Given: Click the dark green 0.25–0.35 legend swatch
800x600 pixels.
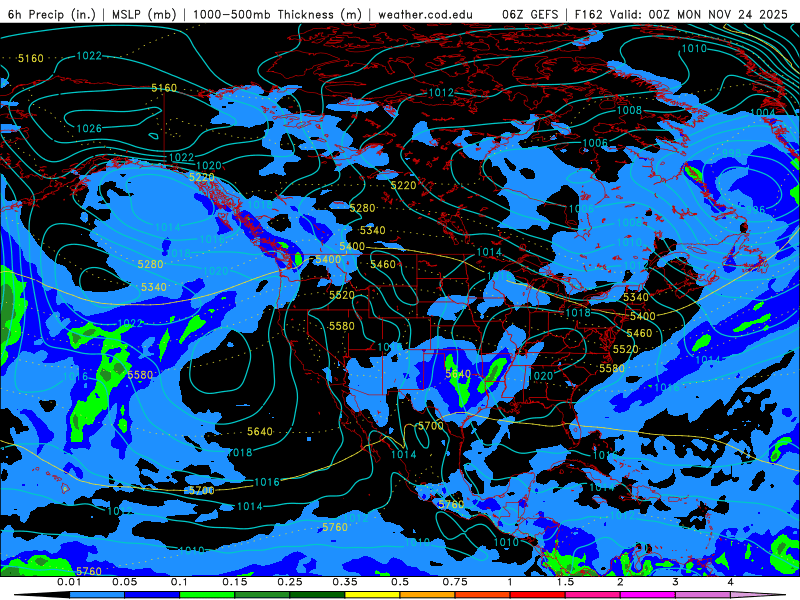Looking at the screenshot, I should (317, 595).
